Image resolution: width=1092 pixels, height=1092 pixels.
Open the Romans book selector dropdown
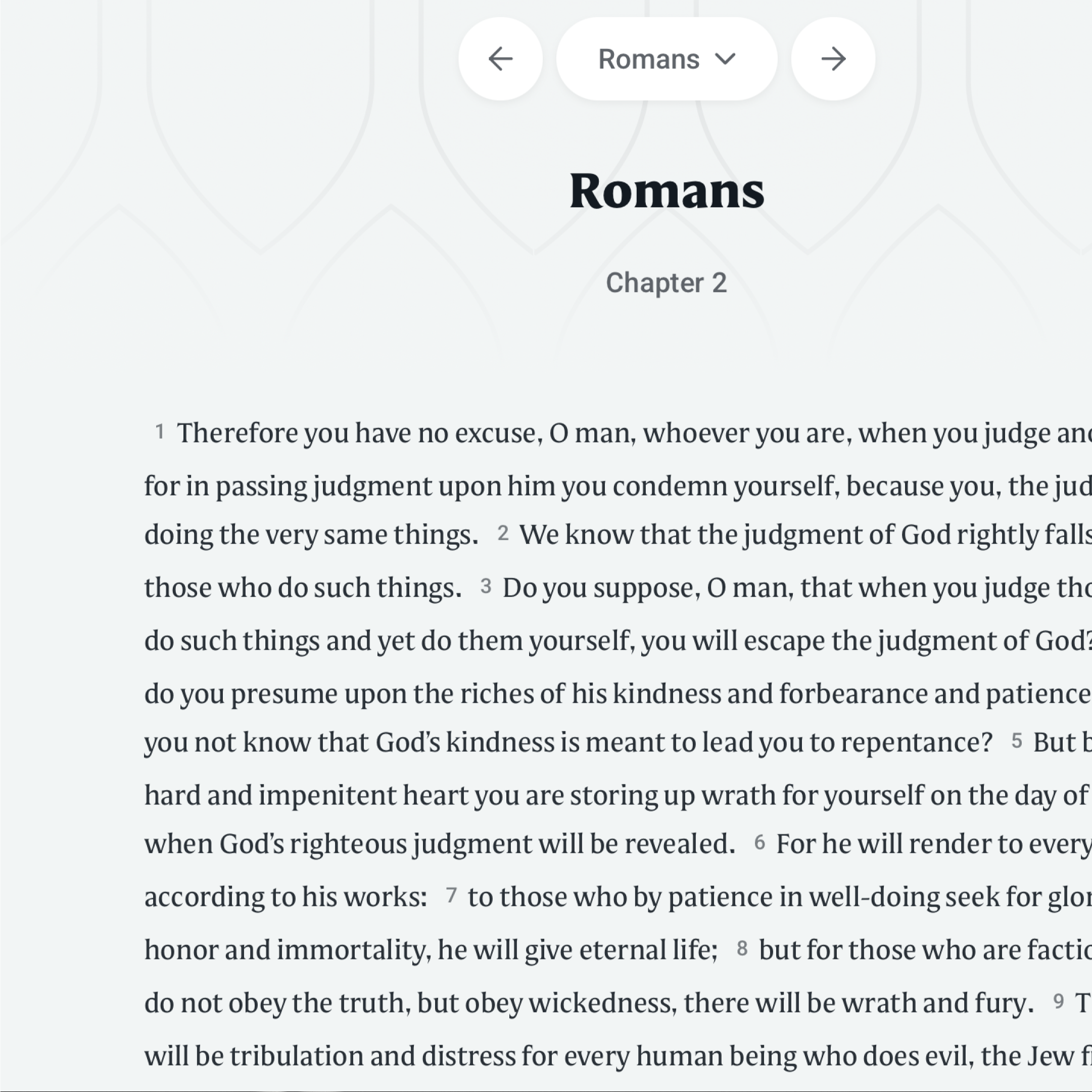coord(649,59)
